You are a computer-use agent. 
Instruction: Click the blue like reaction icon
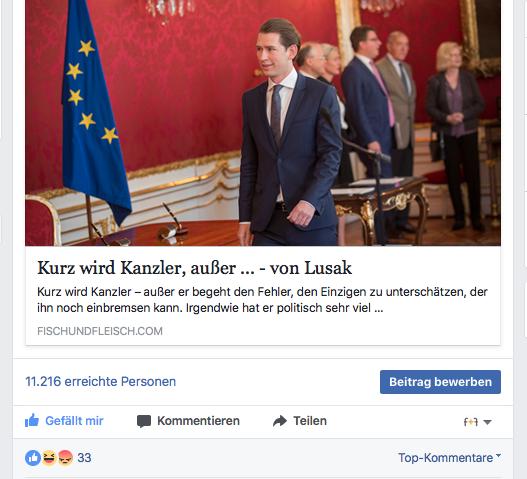click(x=33, y=458)
